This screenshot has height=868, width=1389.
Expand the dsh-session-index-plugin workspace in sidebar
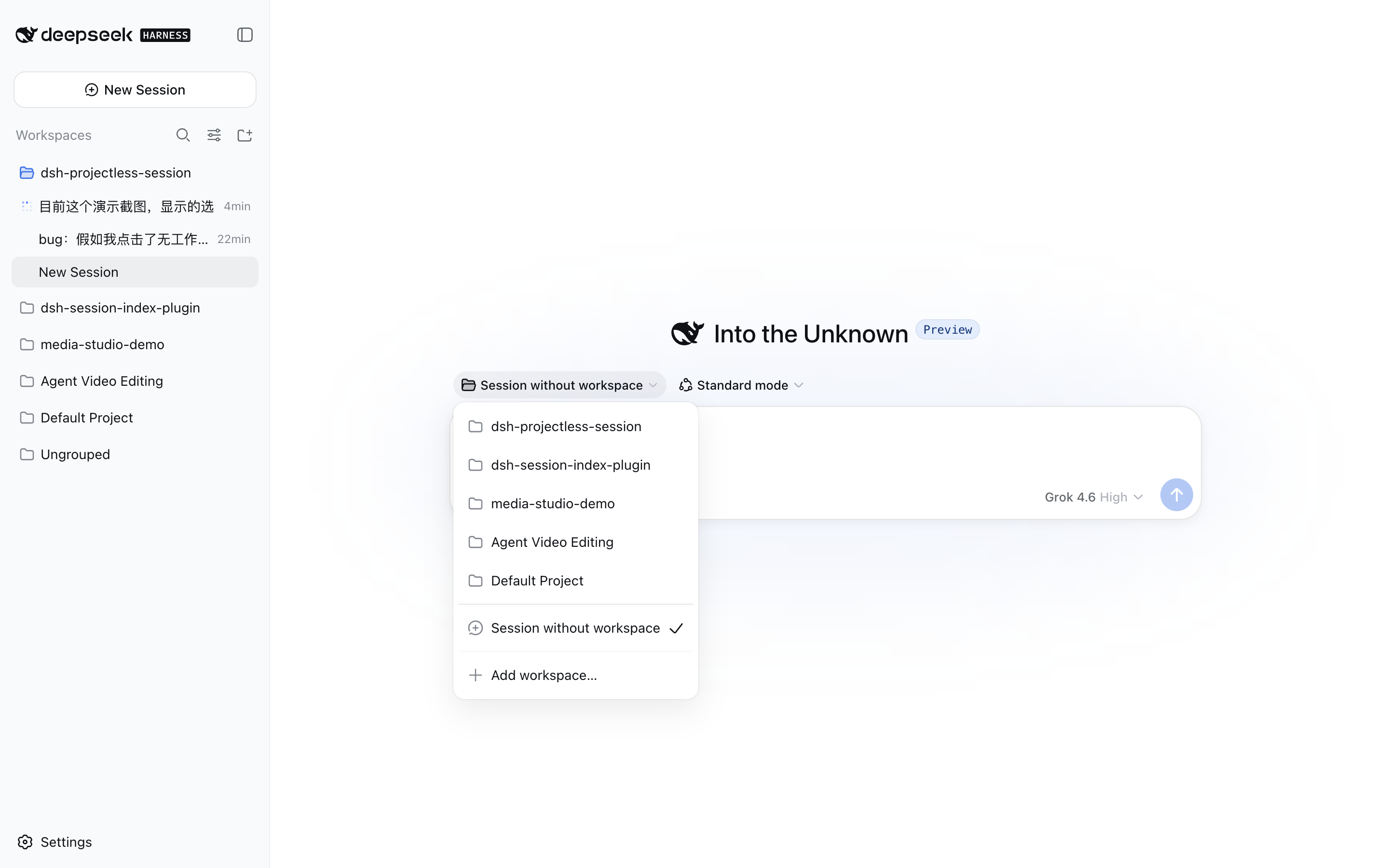[135, 308]
